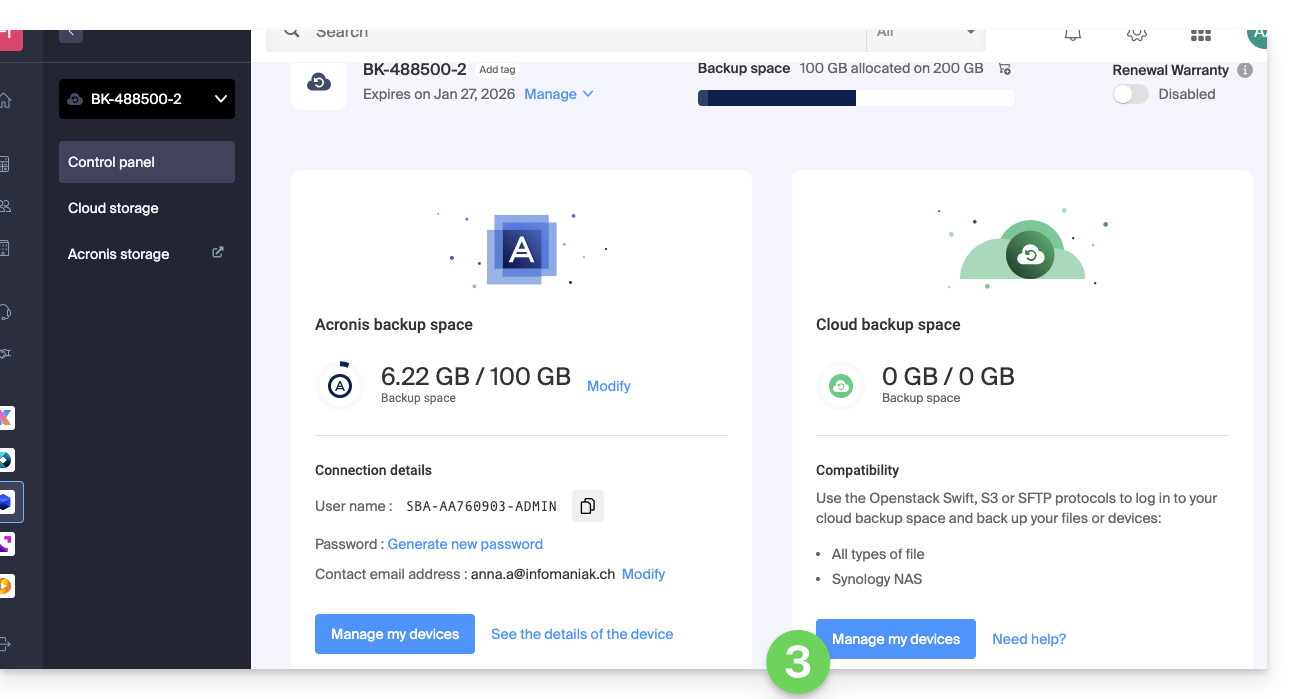Click the Need help? link
Screen dimensions: 1297x699
1029,639
